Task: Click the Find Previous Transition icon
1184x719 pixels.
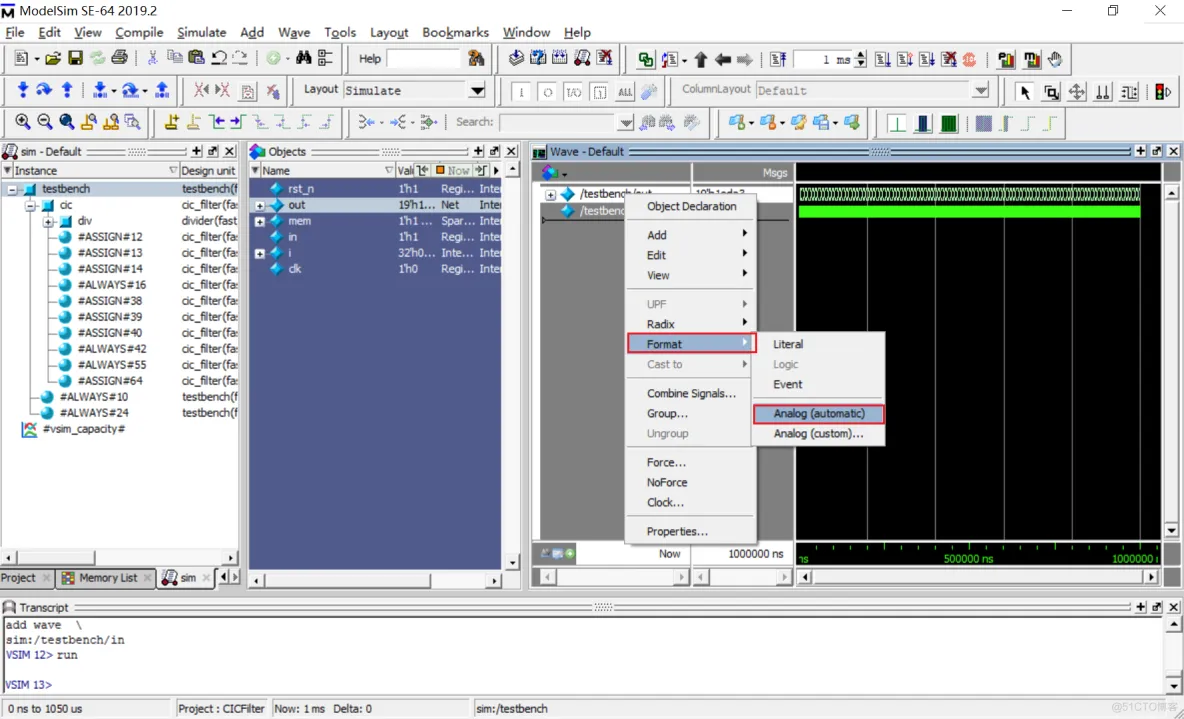Action: point(217,122)
